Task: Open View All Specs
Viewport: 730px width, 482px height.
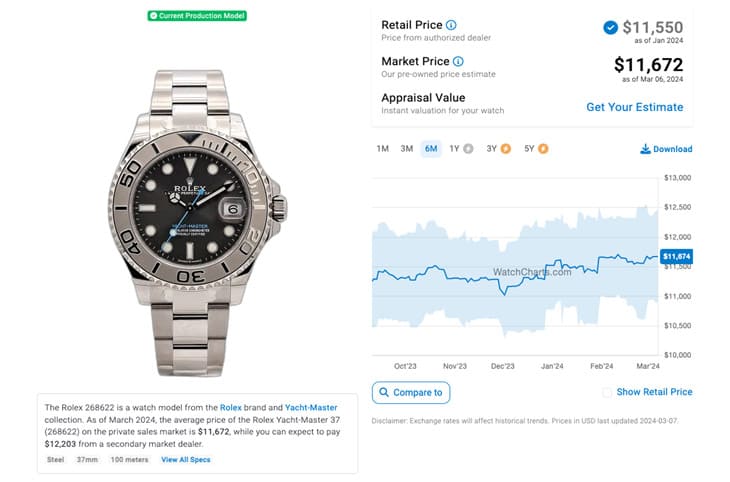Action: (x=186, y=460)
